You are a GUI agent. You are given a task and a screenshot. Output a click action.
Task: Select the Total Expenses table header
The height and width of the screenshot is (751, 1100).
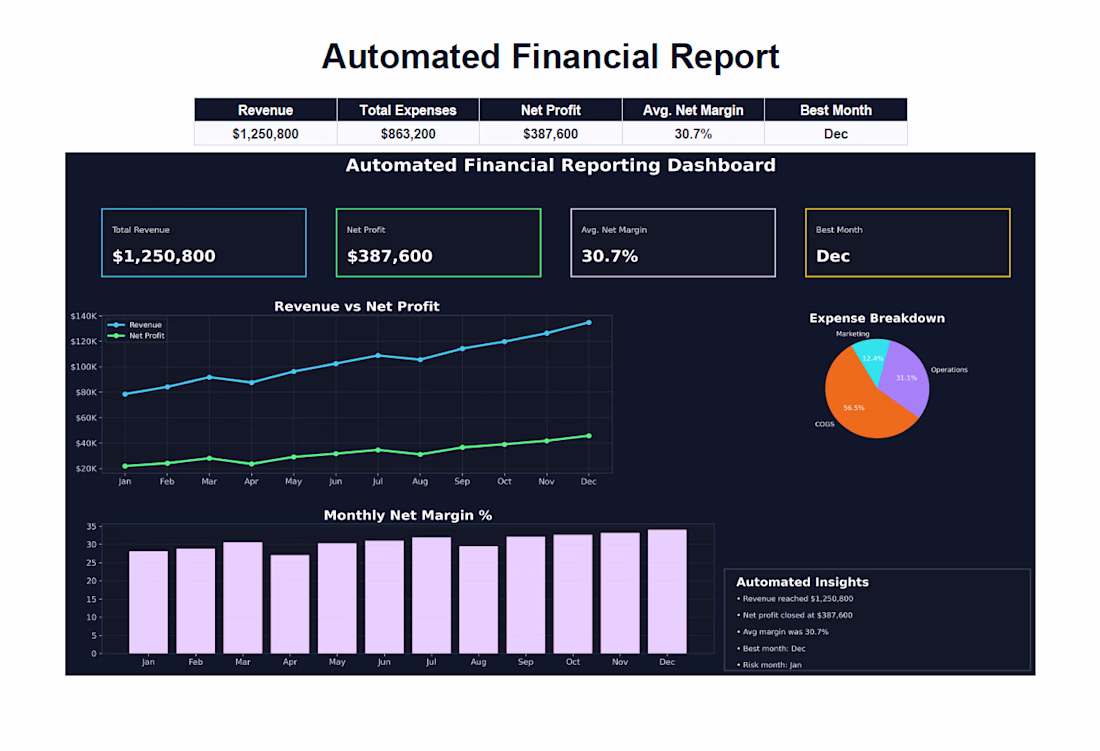(408, 110)
